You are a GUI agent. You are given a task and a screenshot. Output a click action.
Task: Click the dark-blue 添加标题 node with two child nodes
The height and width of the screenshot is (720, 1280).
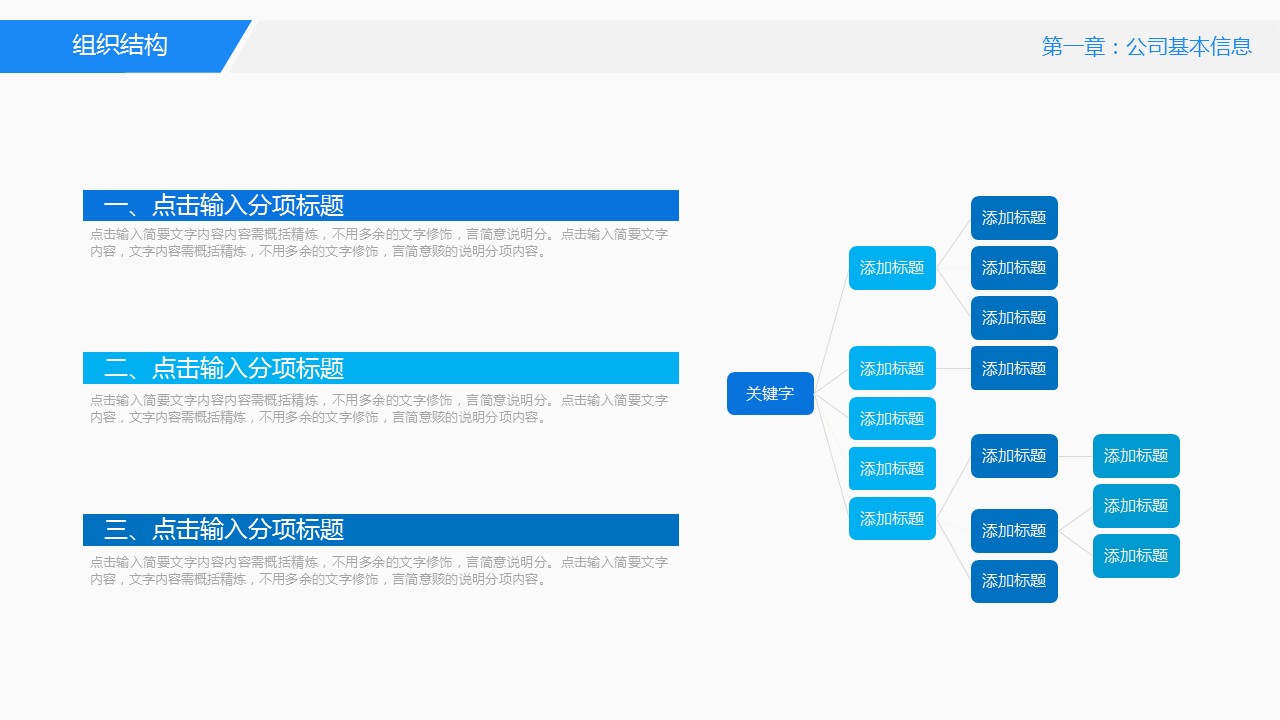point(1014,531)
